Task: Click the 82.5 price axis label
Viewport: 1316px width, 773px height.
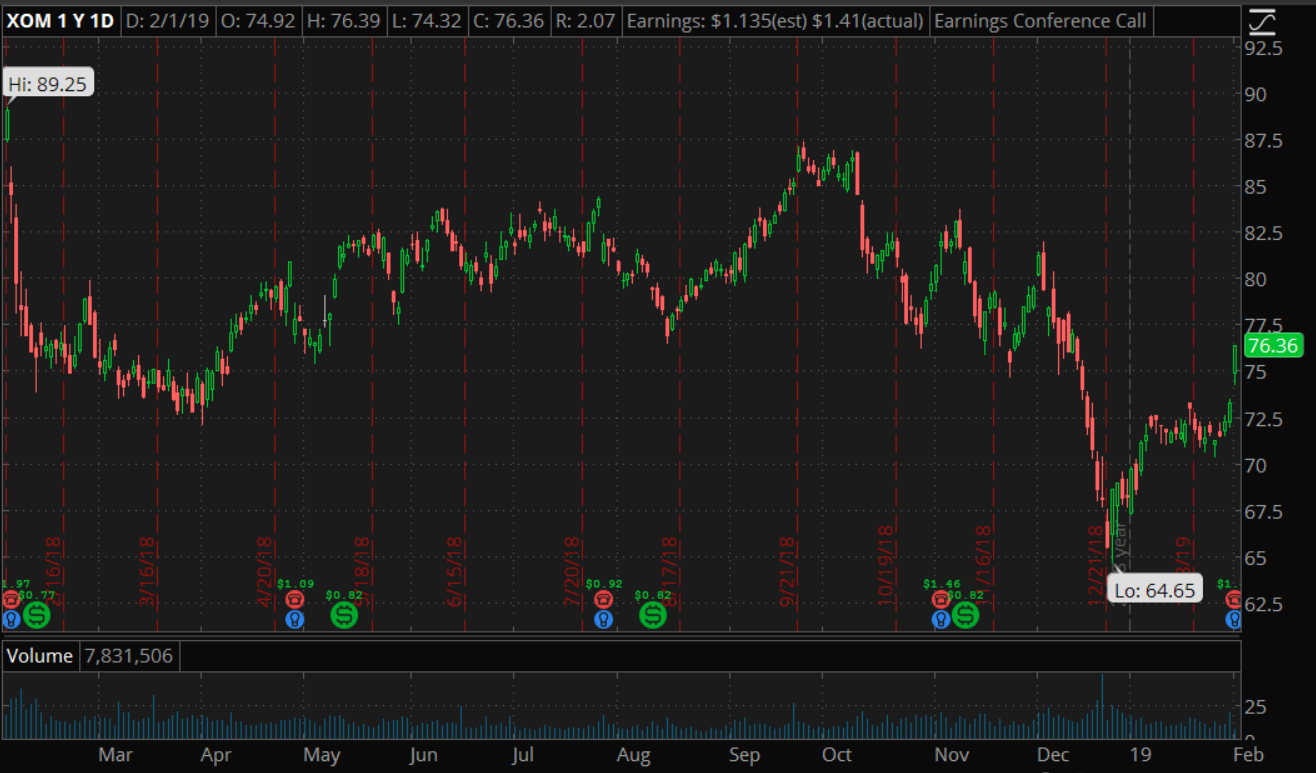Action: [1266, 233]
